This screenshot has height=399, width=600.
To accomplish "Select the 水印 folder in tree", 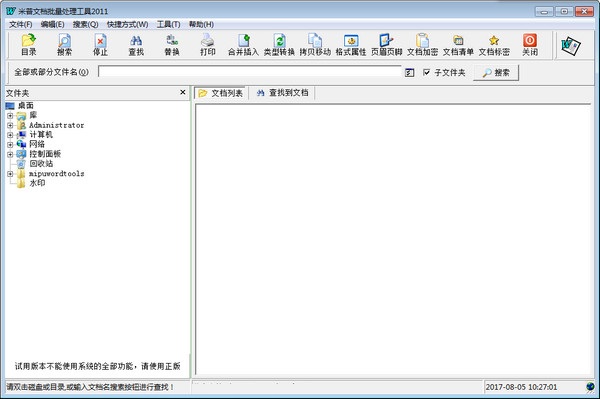I will [x=37, y=183].
